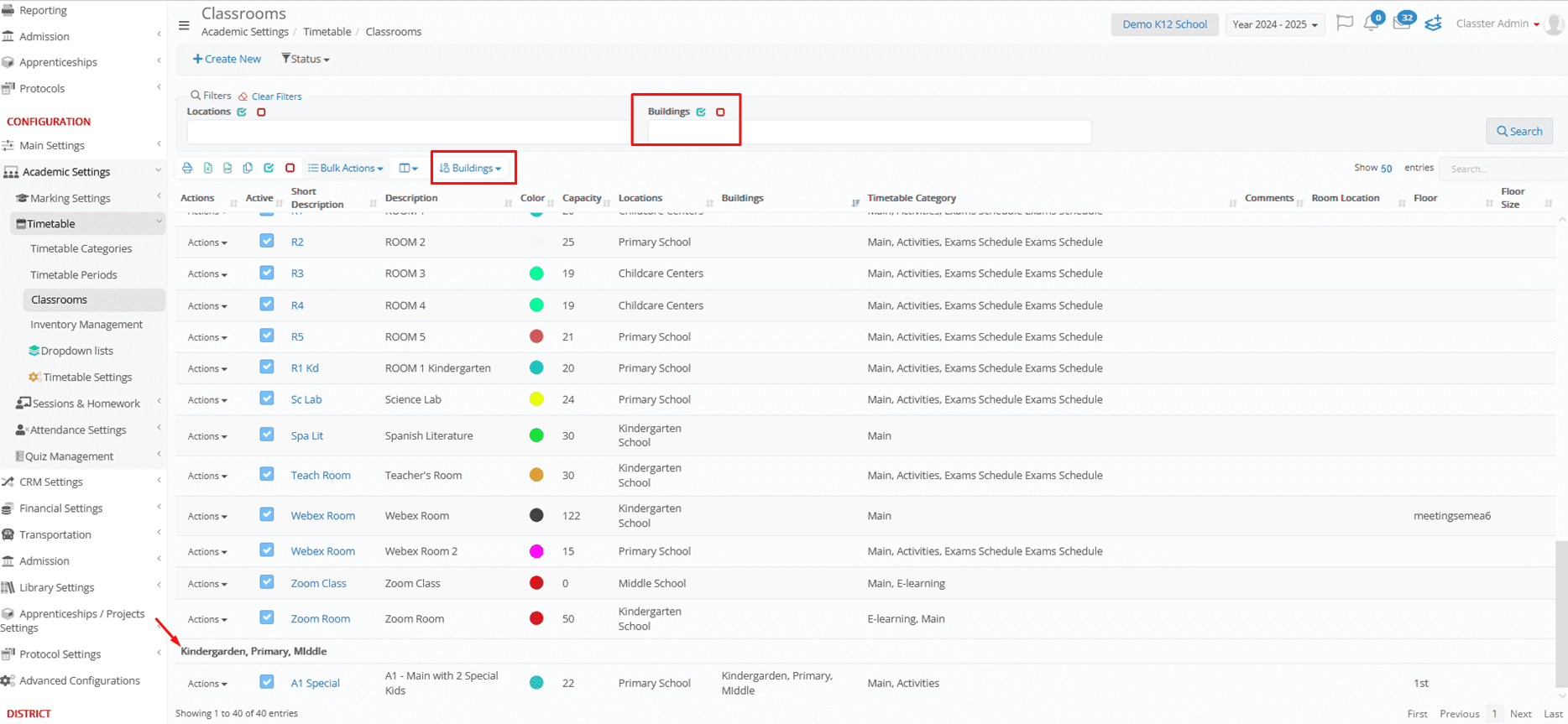Click the sort icon of the Short Description column

(373, 203)
